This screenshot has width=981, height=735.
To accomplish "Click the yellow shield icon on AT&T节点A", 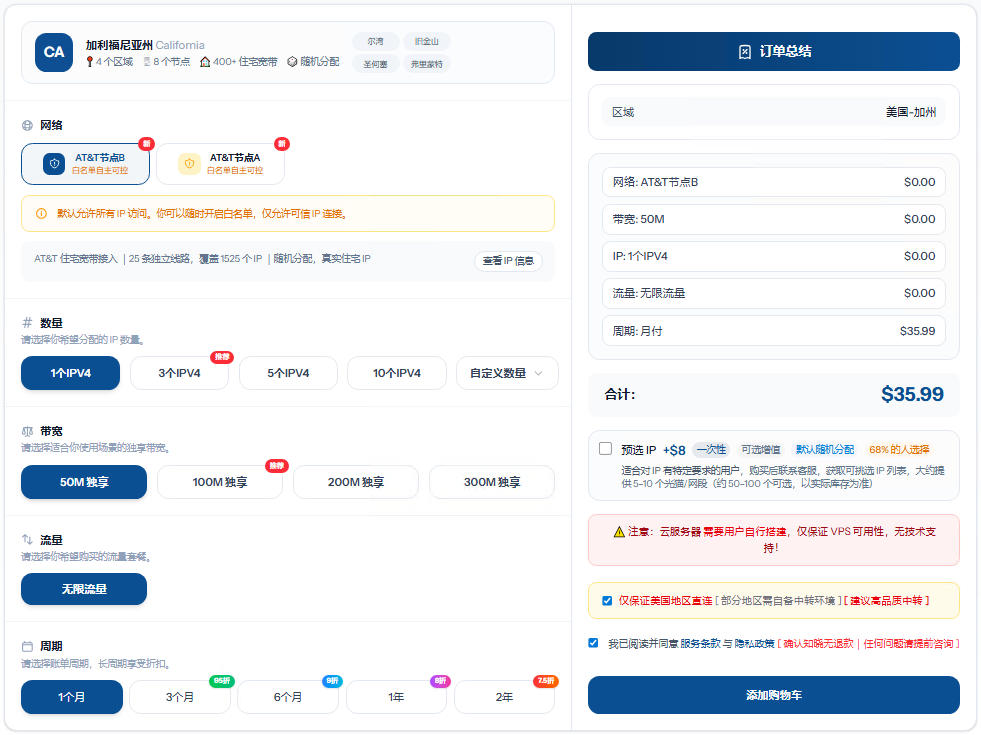I will (x=189, y=164).
